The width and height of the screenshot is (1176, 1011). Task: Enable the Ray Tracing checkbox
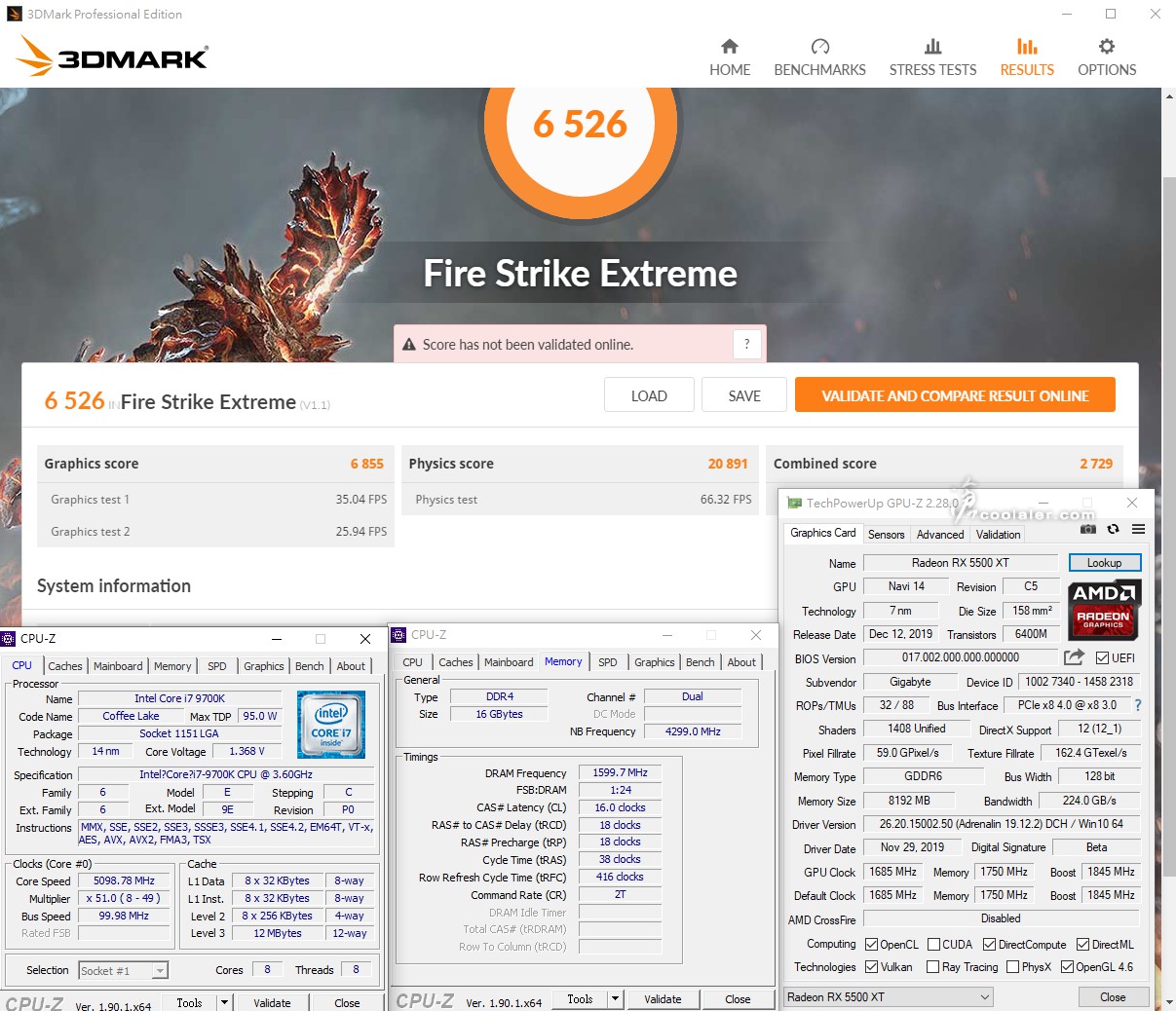[934, 967]
